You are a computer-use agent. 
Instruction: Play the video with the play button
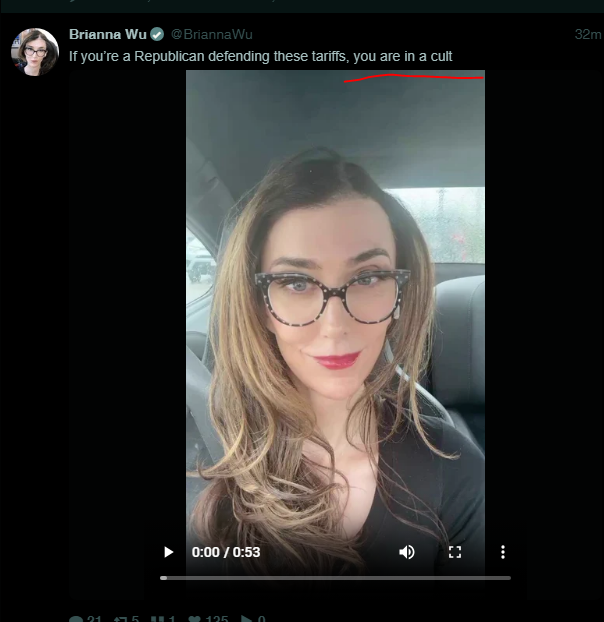(169, 552)
